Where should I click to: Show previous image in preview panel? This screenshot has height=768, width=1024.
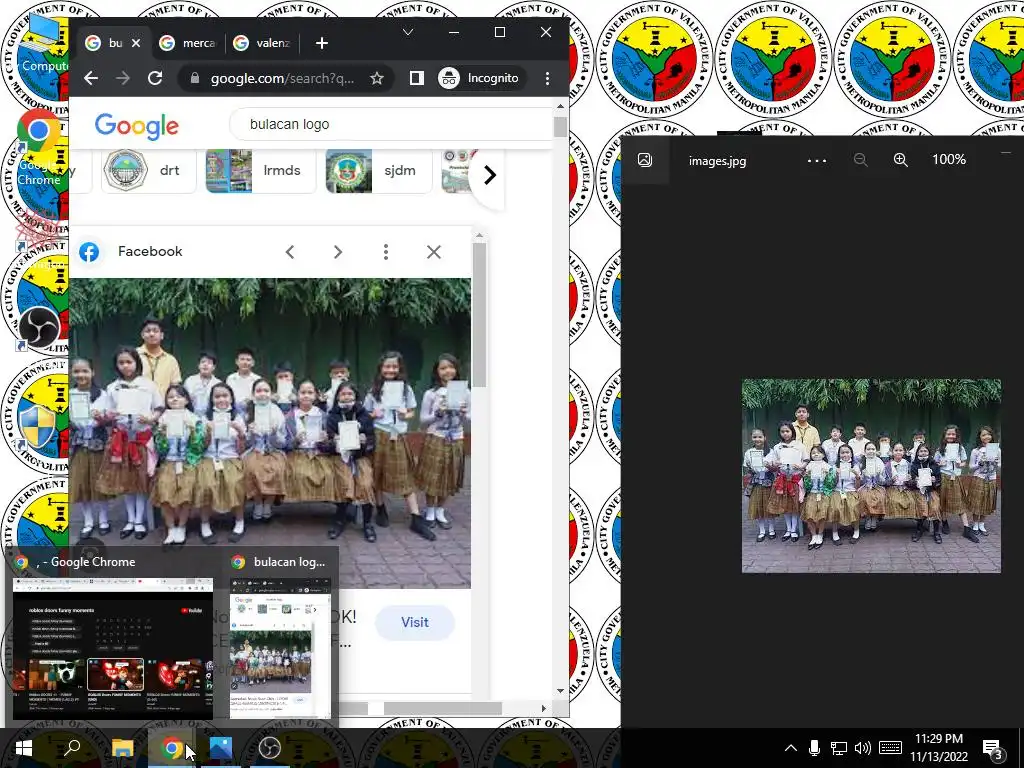point(290,252)
